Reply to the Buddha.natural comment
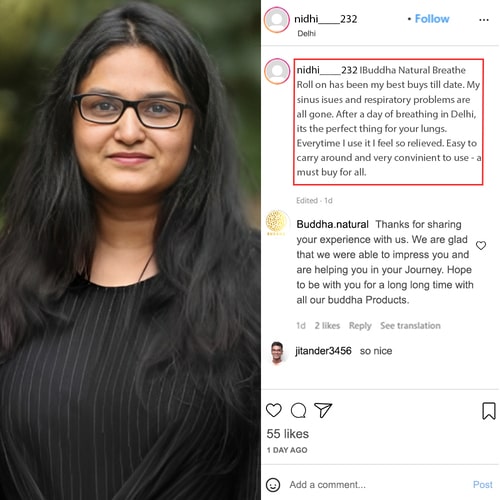500x500 pixels. coord(360,326)
